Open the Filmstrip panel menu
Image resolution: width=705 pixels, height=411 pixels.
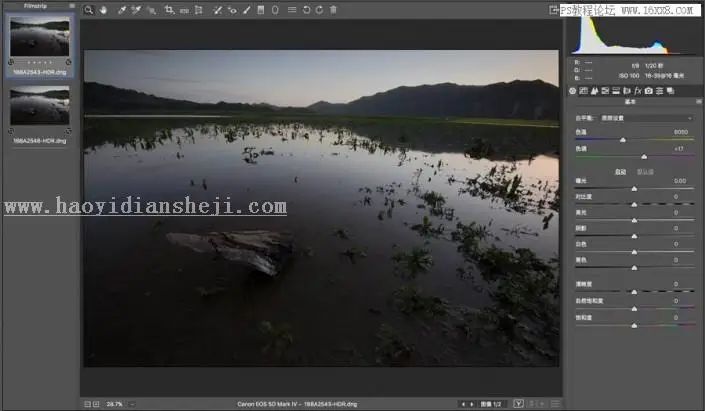(x=72, y=5)
